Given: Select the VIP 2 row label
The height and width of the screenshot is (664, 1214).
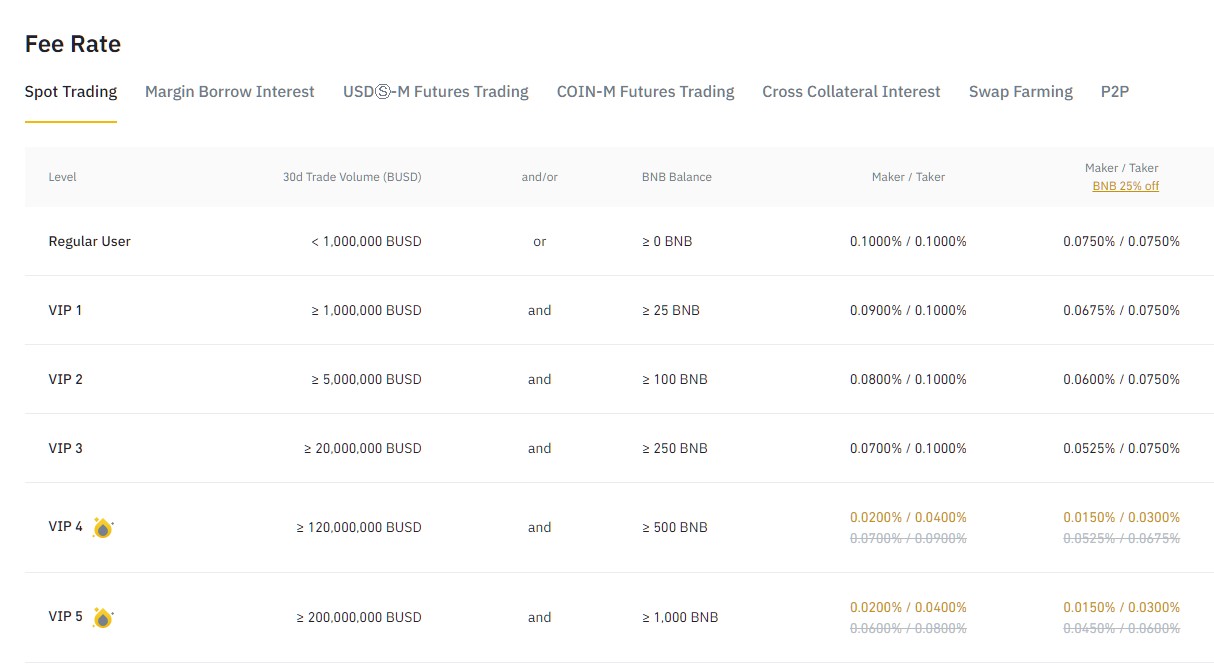Looking at the screenshot, I should (66, 379).
